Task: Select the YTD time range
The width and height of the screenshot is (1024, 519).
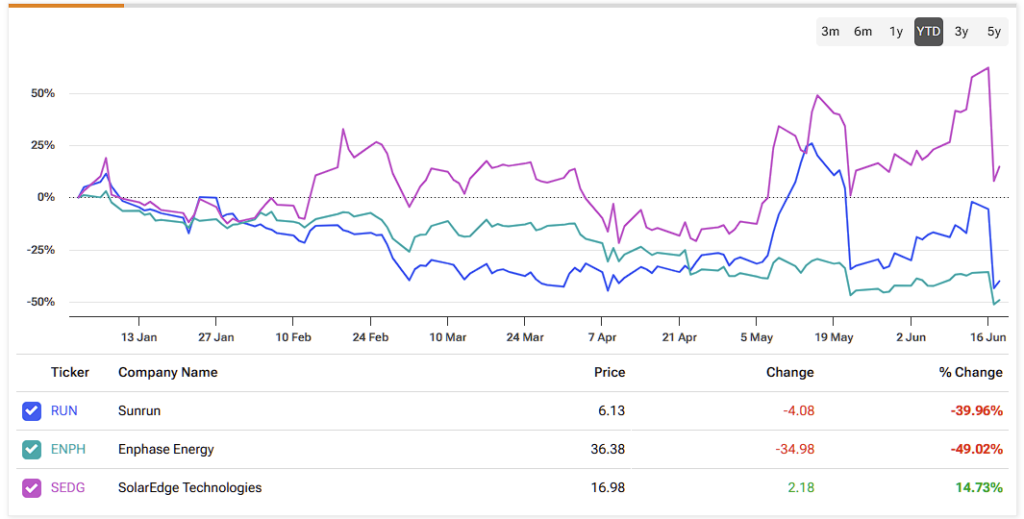Action: point(928,32)
